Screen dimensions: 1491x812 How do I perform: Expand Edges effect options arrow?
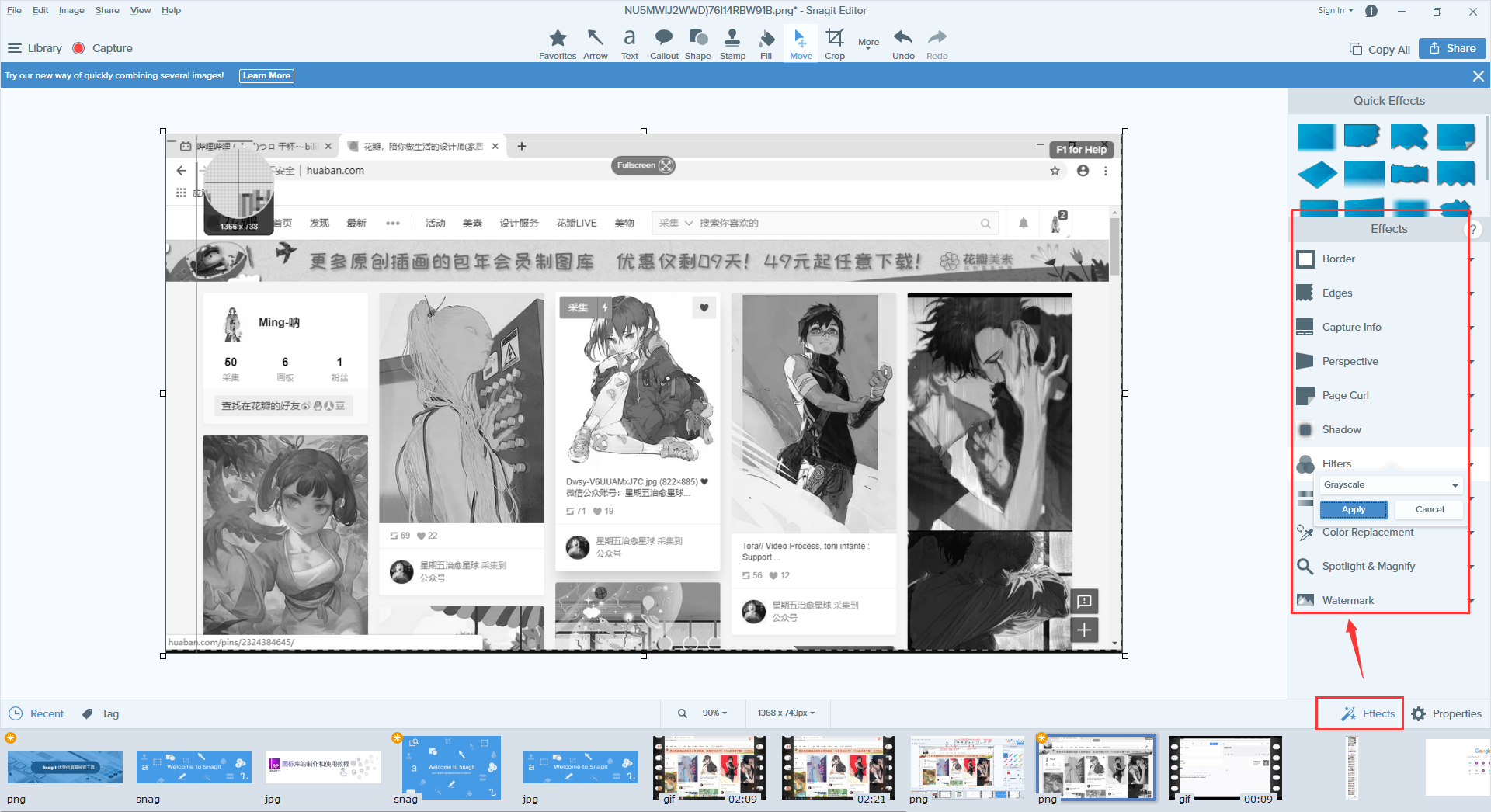(x=1471, y=293)
